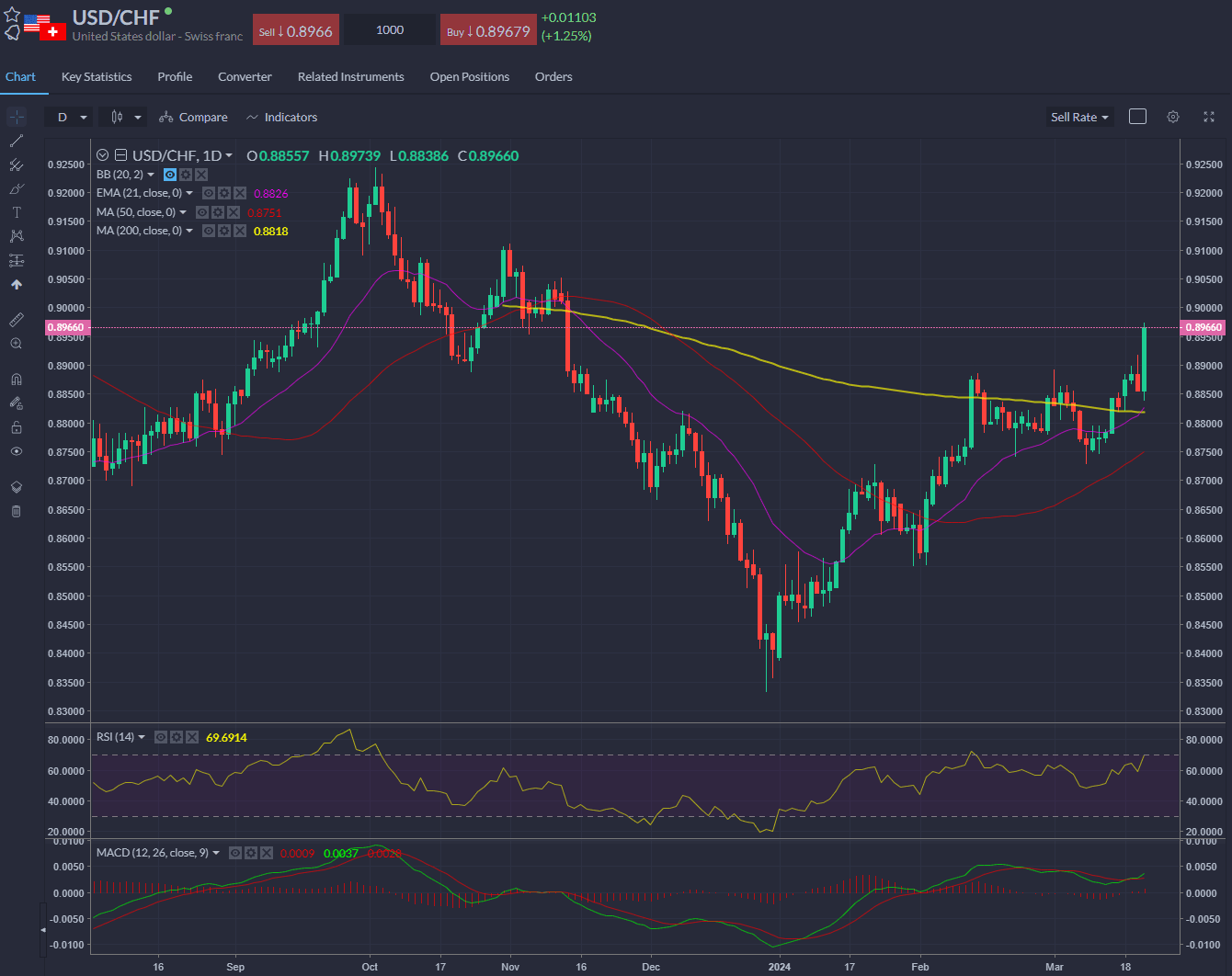Expand the MA (200, close, 0) dropdown

point(189,231)
